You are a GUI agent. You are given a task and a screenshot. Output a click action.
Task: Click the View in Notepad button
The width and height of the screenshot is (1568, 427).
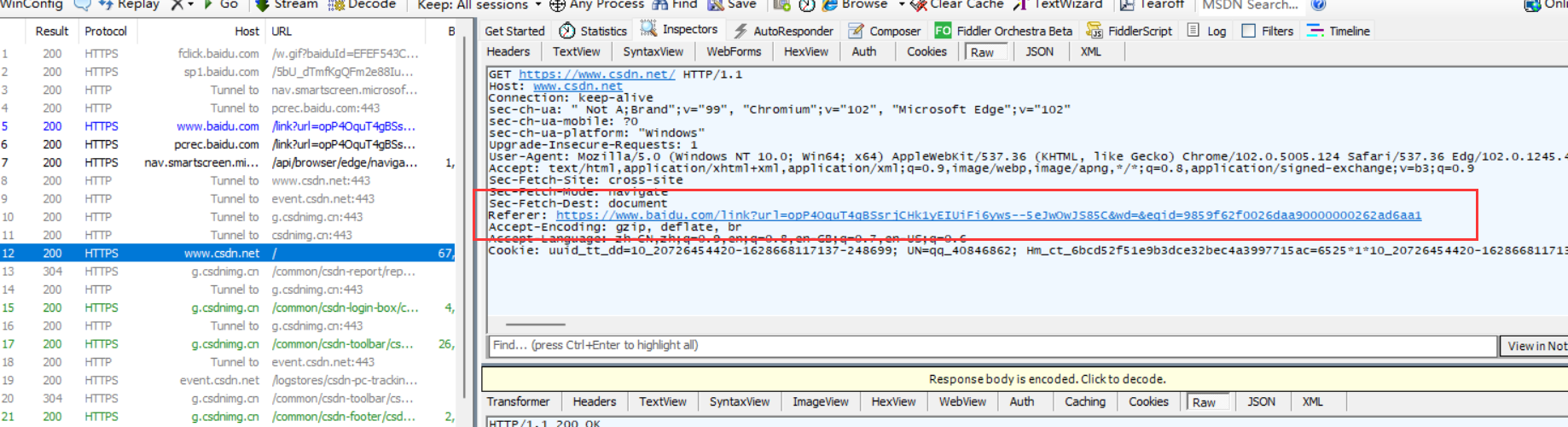click(x=1535, y=346)
